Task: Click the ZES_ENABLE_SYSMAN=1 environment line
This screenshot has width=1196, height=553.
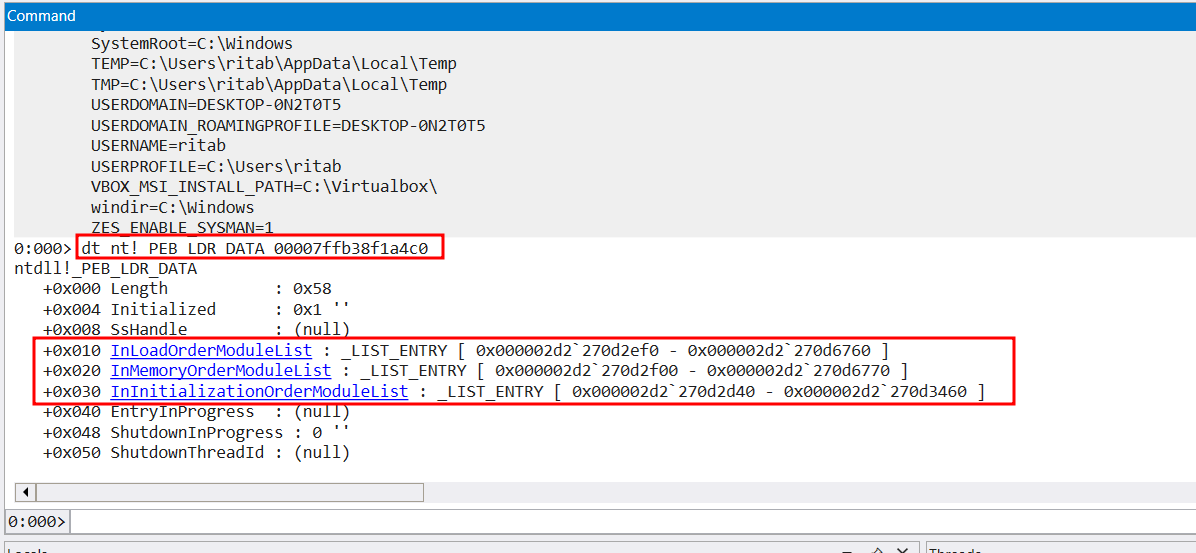Action: click(x=182, y=228)
